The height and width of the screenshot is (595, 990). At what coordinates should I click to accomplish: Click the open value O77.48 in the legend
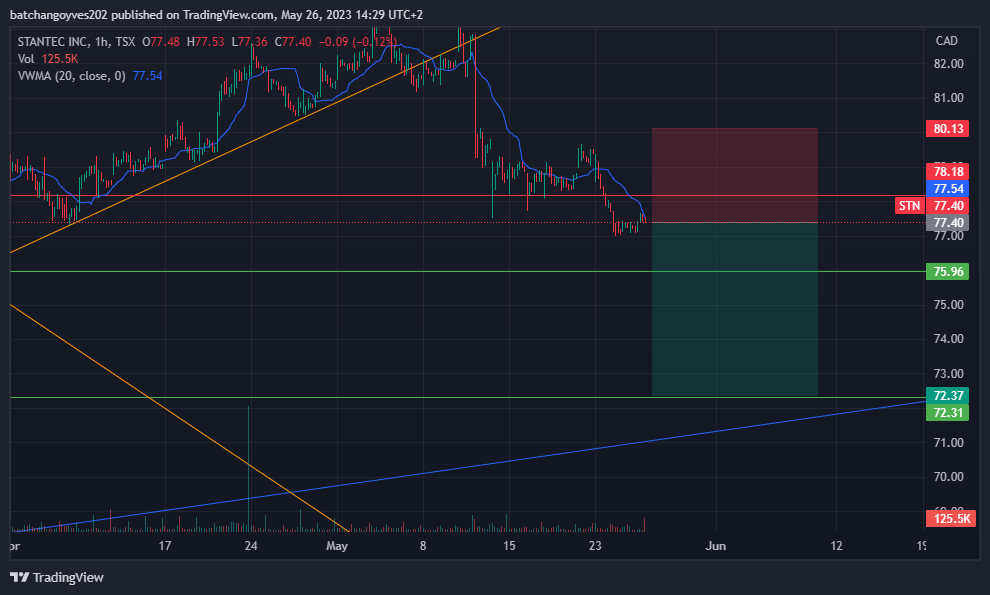point(161,42)
